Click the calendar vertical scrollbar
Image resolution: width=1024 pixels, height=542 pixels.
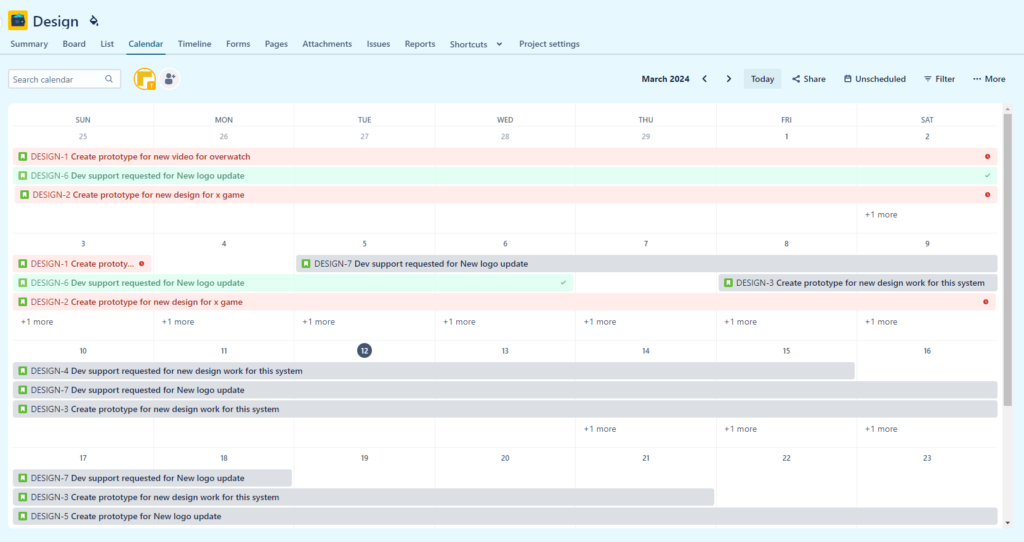(1007, 260)
